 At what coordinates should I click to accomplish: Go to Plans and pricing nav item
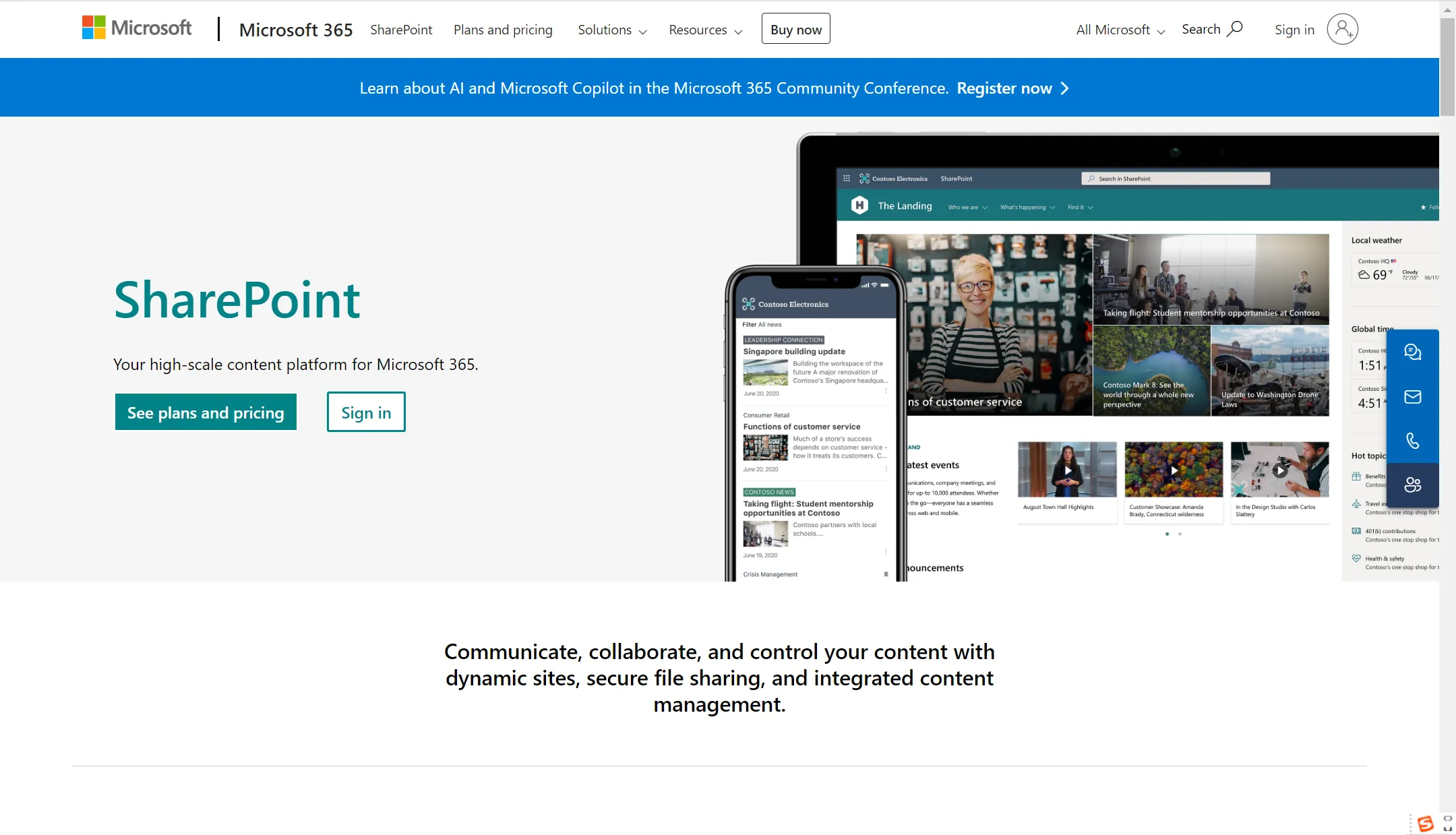(x=503, y=30)
